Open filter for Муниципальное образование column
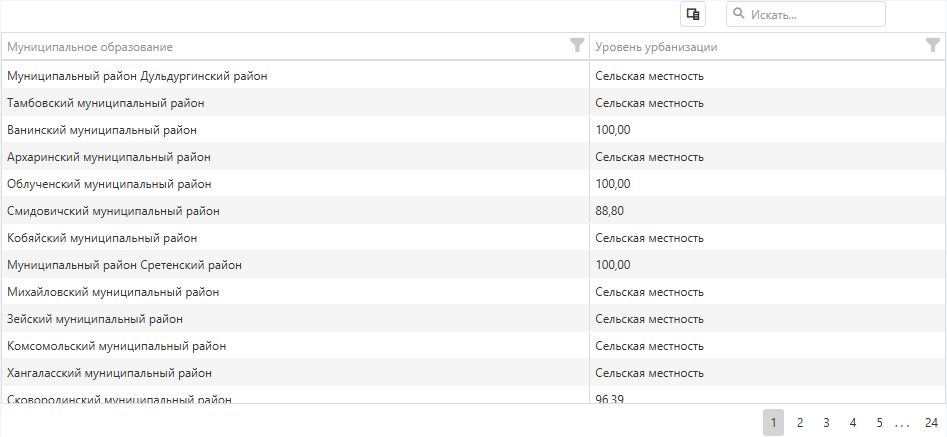The image size is (947, 437). pyautogui.click(x=576, y=45)
